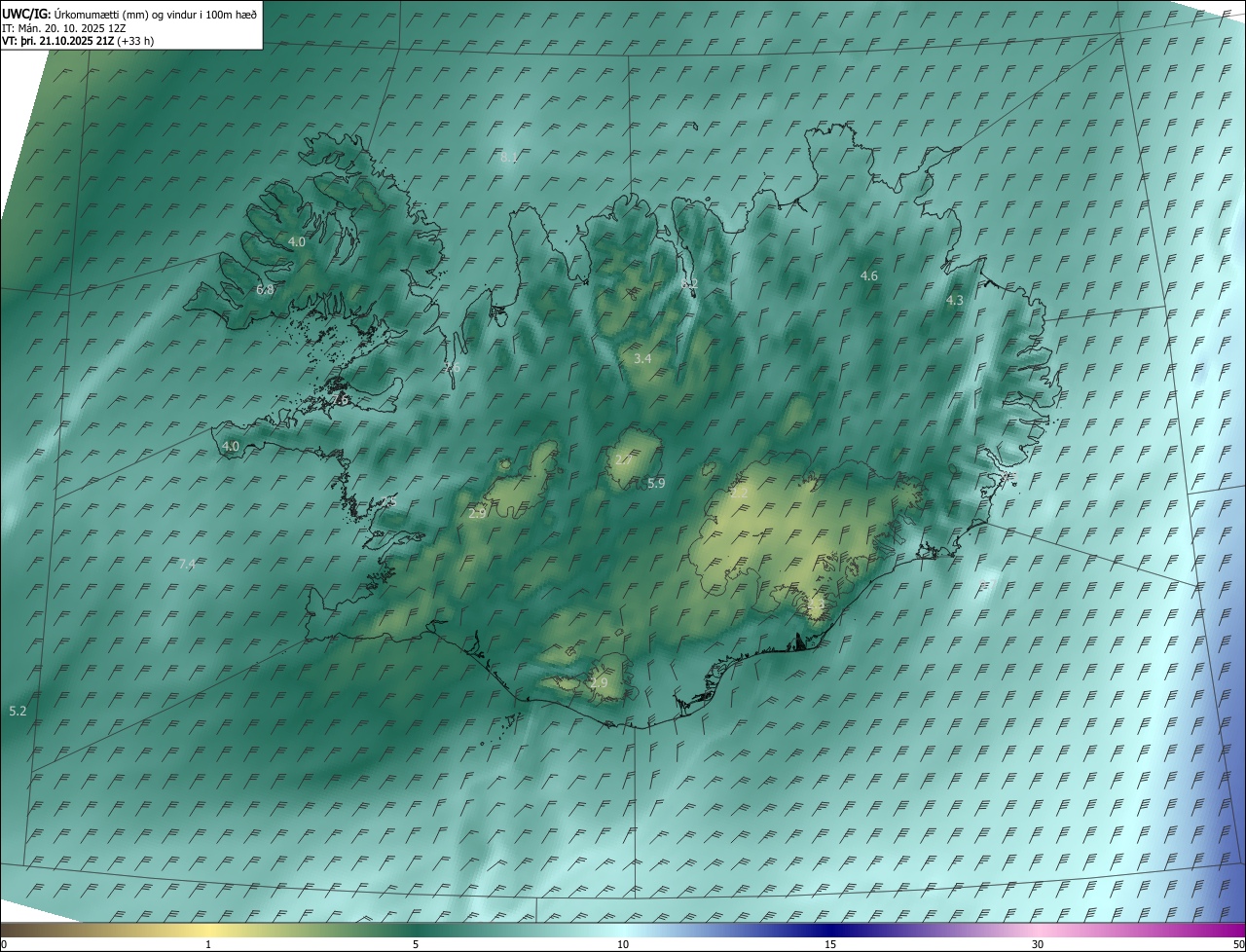Click the title text 'Úrkomumætti (mm) og vindur í 100m hæð'

point(156,15)
